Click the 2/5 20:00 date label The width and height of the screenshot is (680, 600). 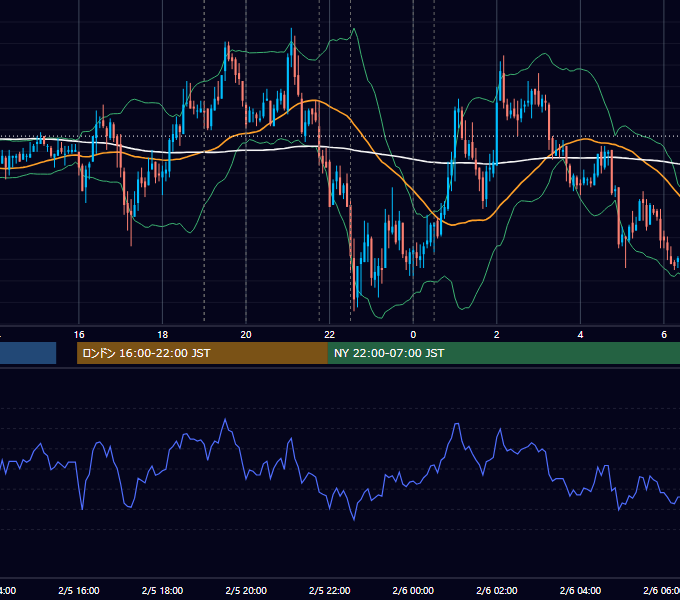(x=246, y=590)
